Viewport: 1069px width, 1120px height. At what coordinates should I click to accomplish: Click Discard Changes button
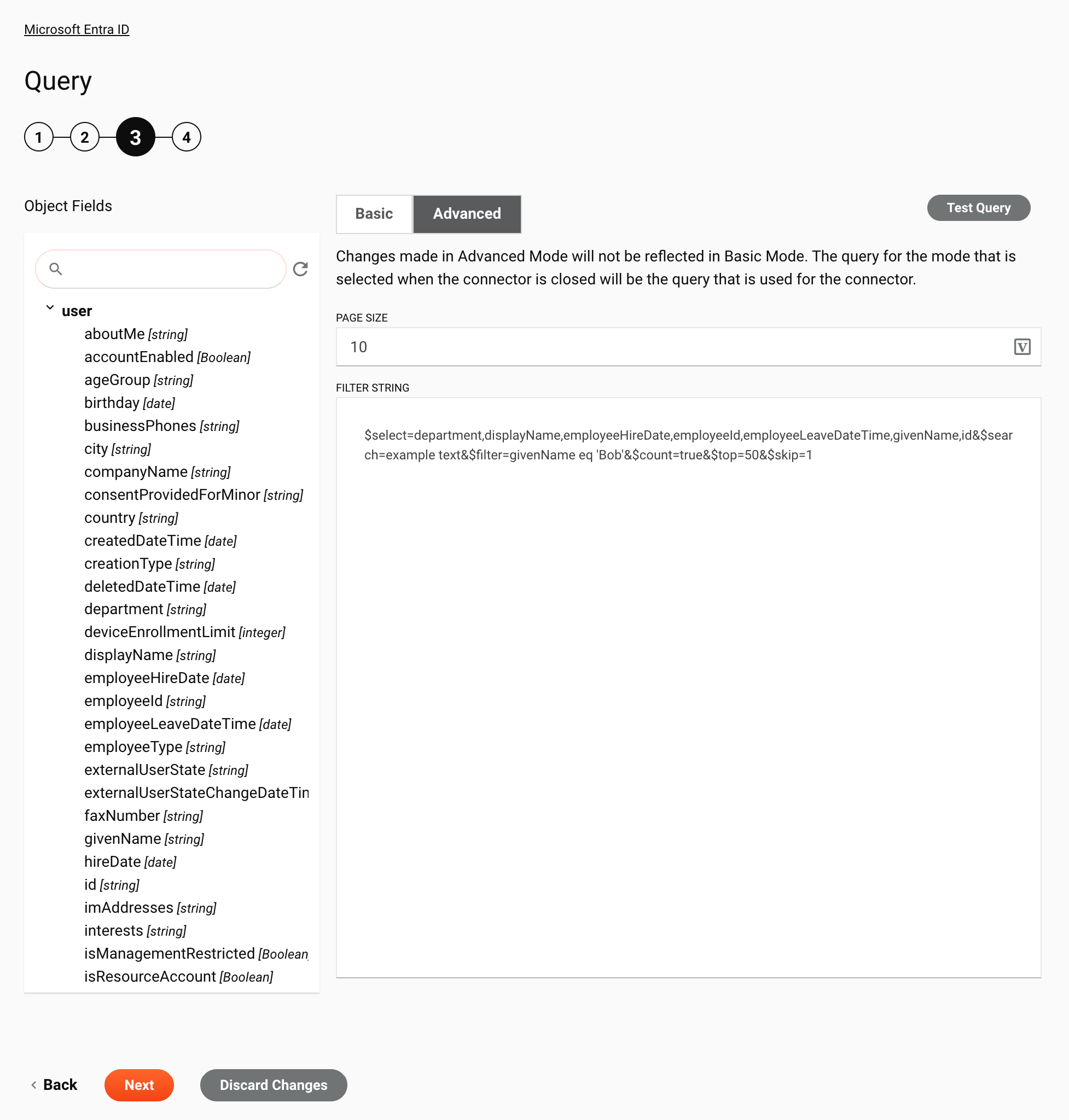coord(273,1085)
